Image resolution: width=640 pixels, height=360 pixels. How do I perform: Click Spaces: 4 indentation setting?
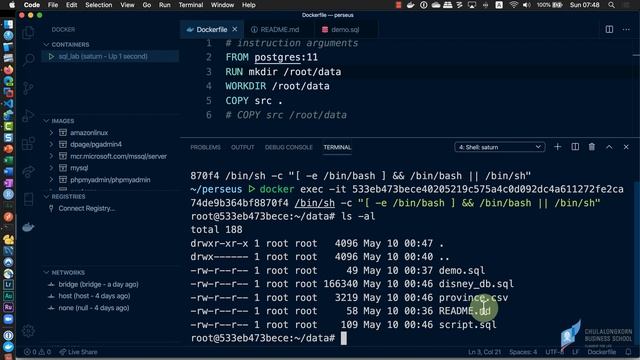tap(523, 352)
